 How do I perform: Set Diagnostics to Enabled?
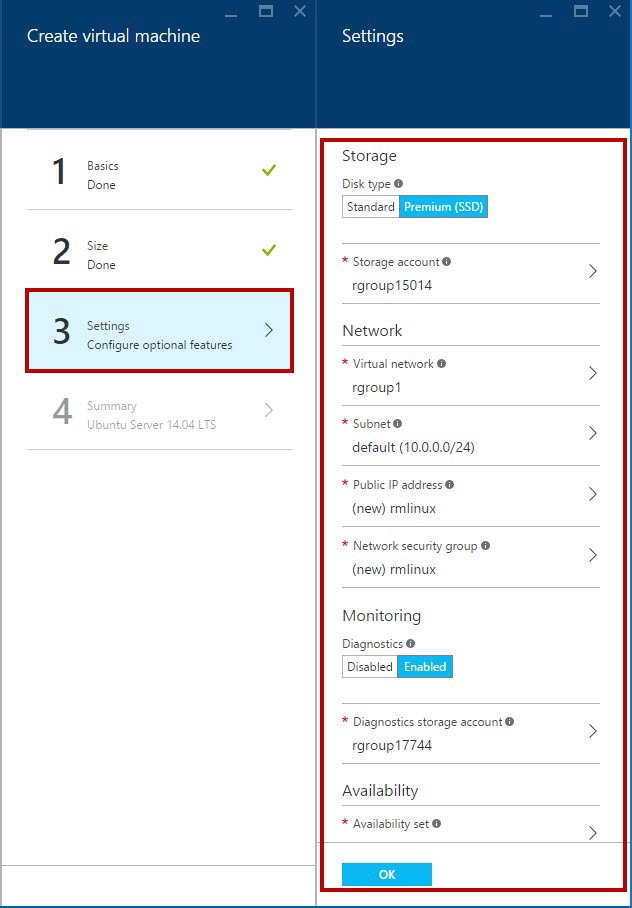coord(425,667)
